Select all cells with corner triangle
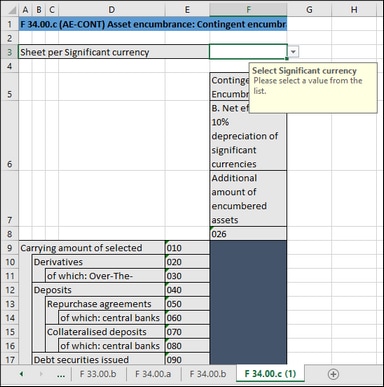 [x=11, y=10]
